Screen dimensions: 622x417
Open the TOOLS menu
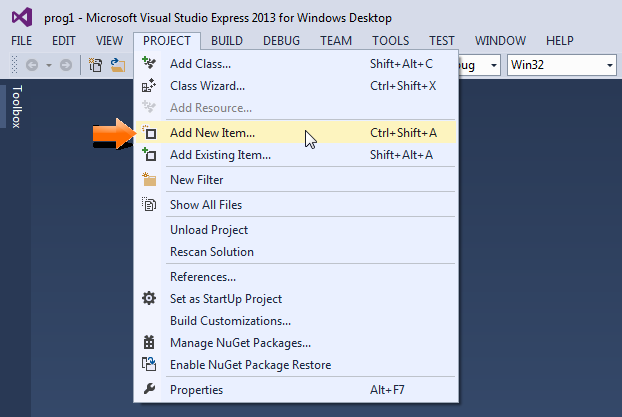pos(390,41)
